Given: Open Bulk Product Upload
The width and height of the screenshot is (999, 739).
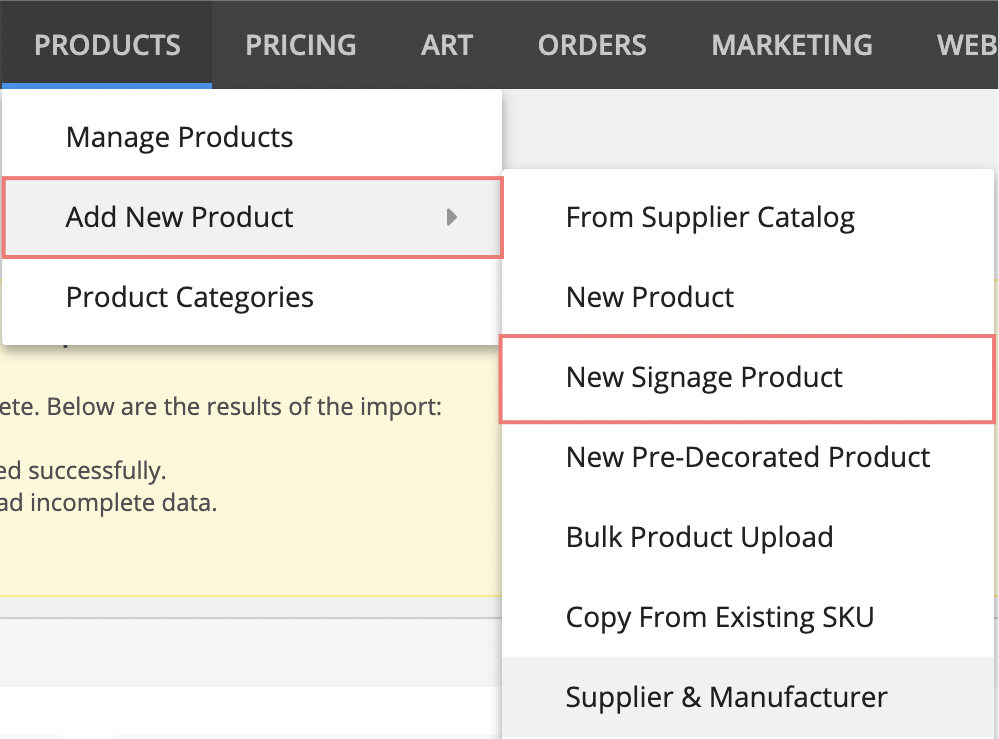Looking at the screenshot, I should pyautogui.click(x=699, y=537).
